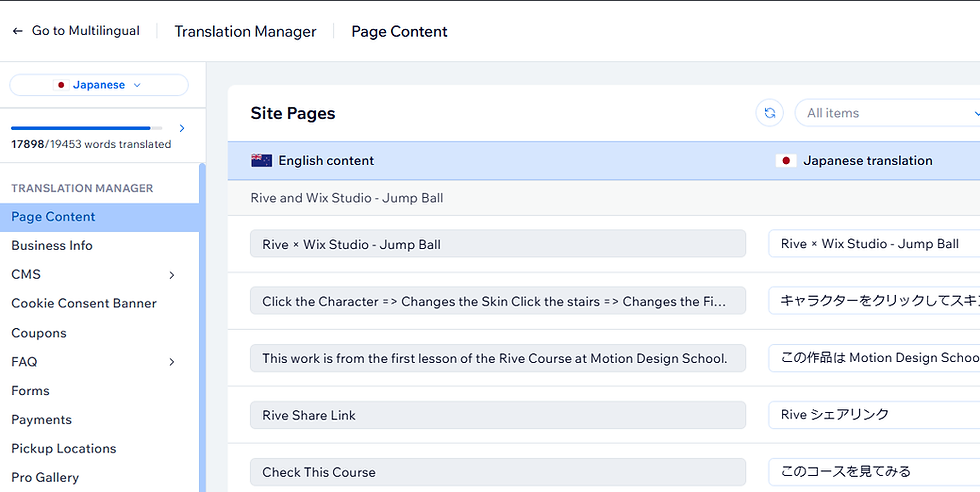Viewport: 980px width, 492px height.
Task: Edit the Japanese field Rive × Wix Studio - Jump Ball
Action: point(874,244)
